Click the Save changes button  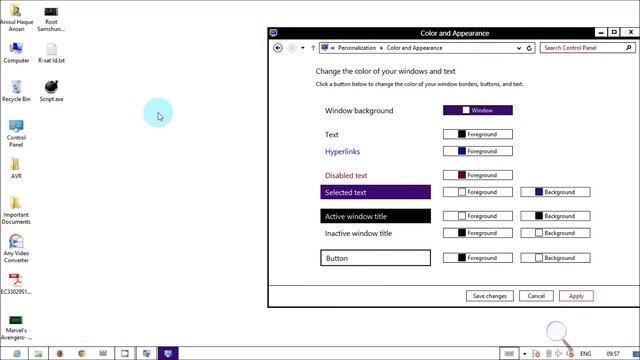click(x=489, y=296)
